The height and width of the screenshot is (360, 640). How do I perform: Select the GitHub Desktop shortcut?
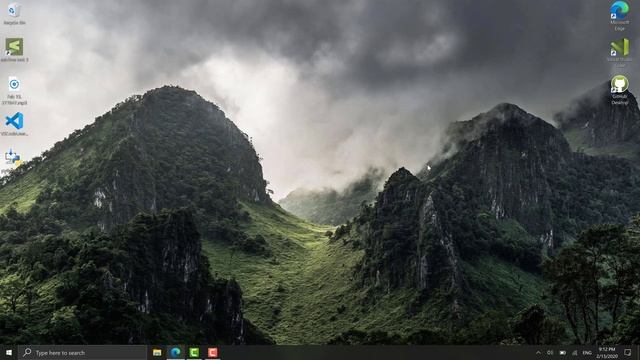pos(620,90)
